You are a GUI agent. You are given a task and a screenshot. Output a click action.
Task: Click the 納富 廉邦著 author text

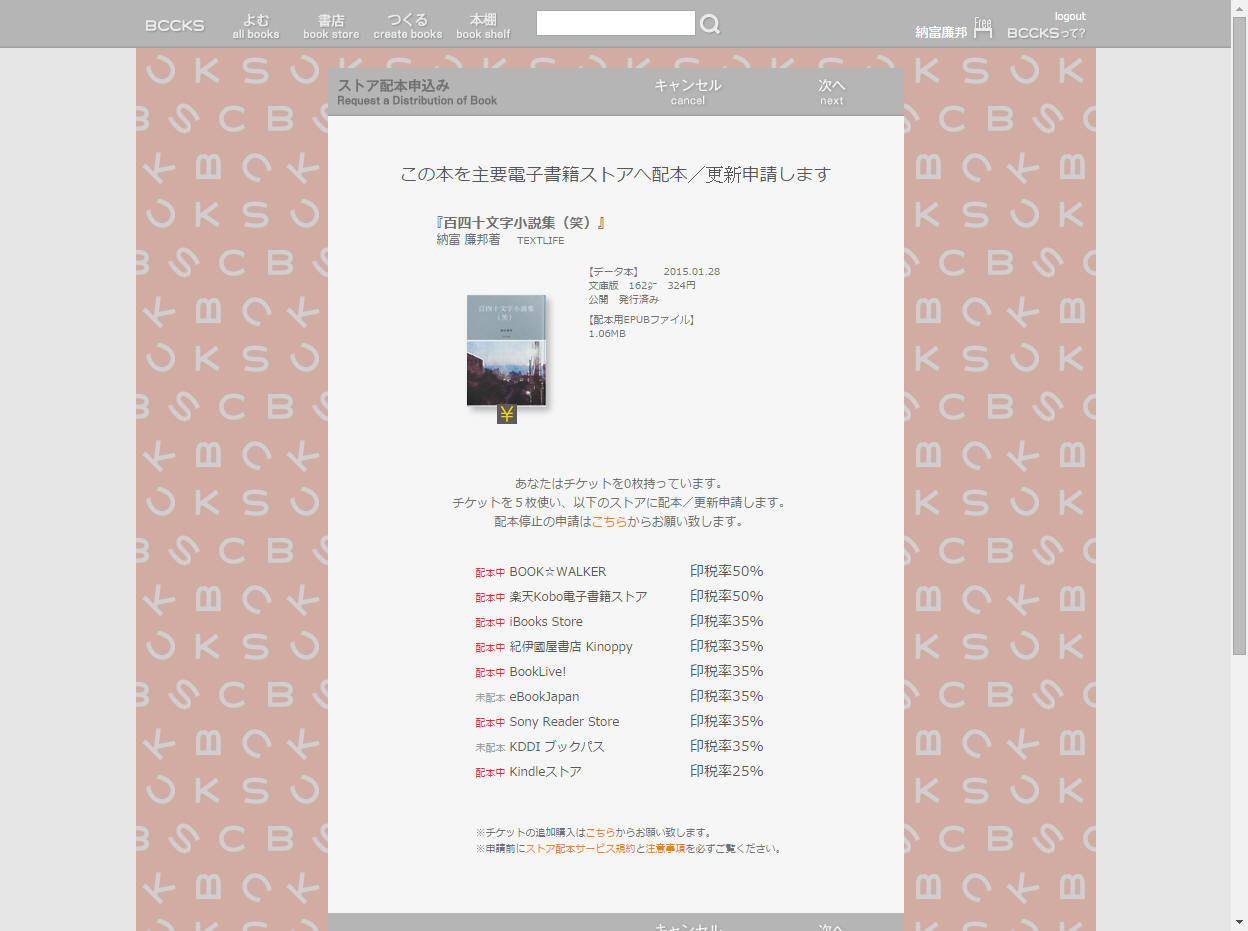[x=468, y=240]
